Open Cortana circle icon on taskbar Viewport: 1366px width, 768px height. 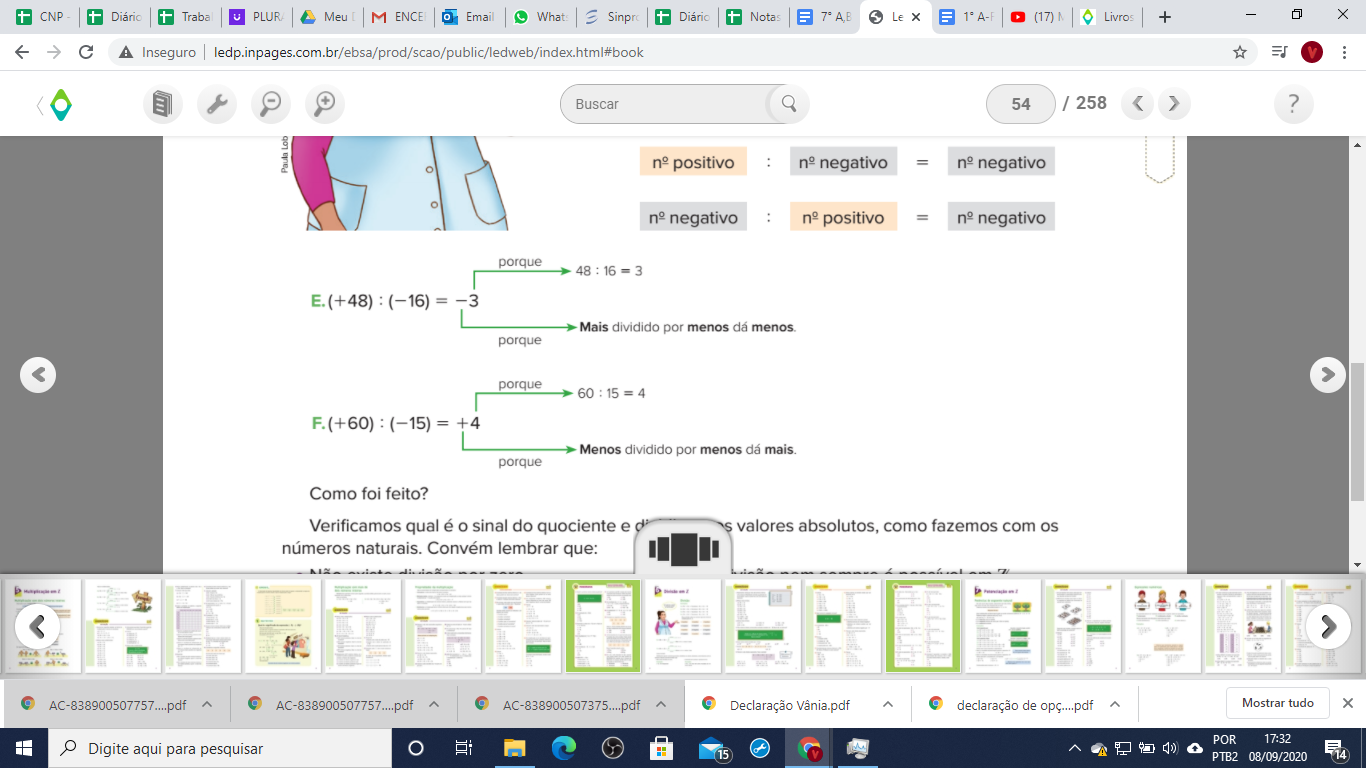click(x=416, y=748)
